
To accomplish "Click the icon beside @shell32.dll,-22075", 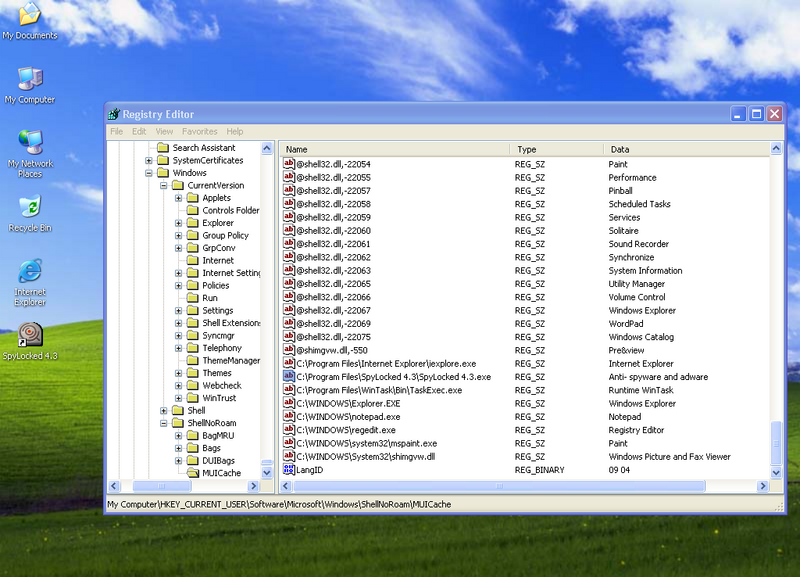I will click(289, 337).
